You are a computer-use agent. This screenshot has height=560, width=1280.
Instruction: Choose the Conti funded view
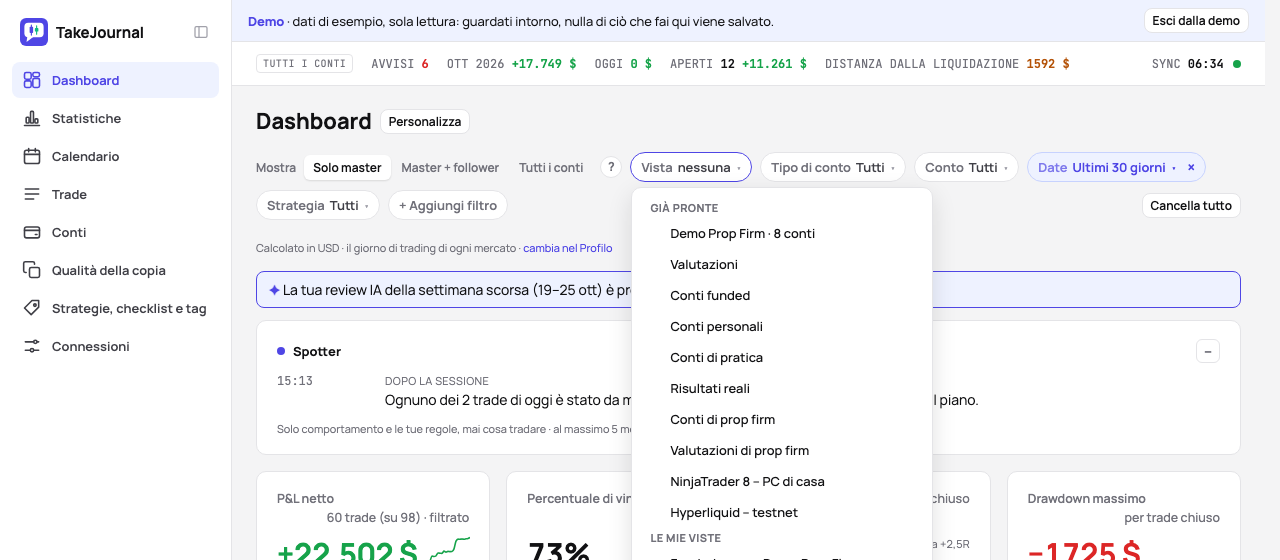(782, 296)
